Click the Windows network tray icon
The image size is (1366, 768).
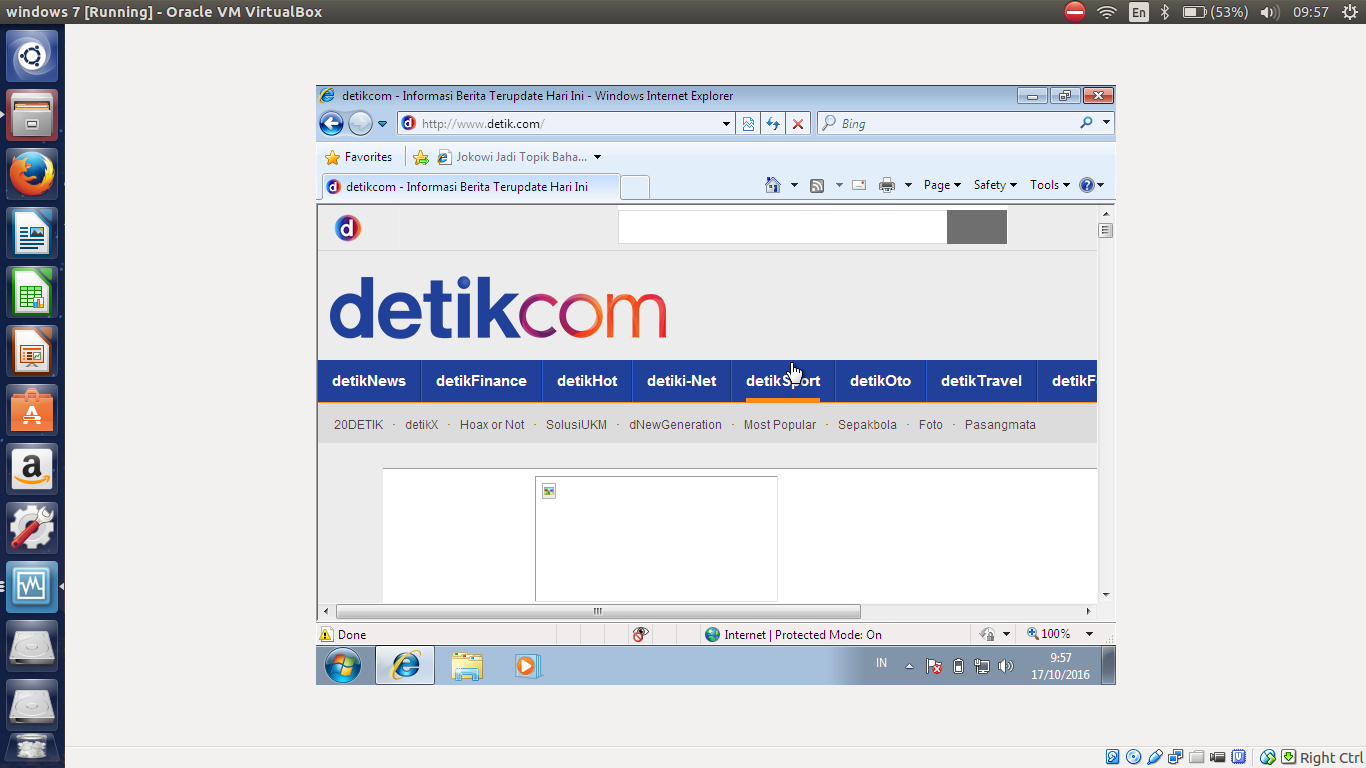[982, 666]
